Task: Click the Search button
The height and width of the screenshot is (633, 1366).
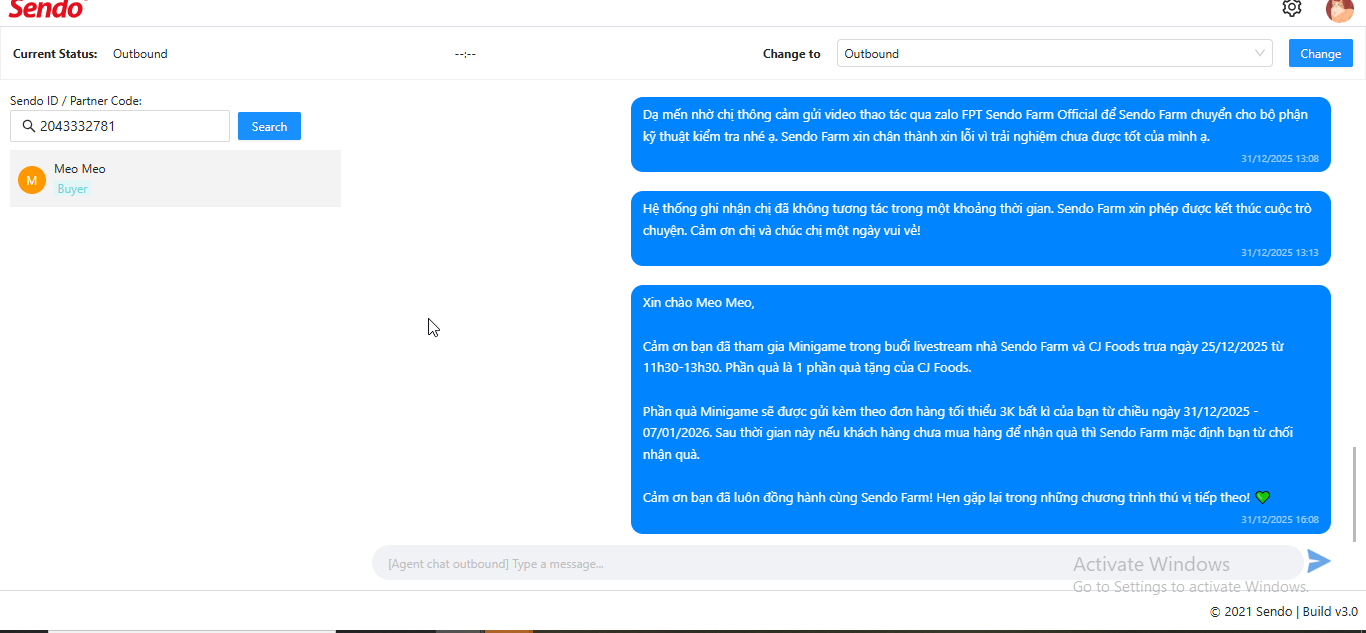Action: point(269,126)
